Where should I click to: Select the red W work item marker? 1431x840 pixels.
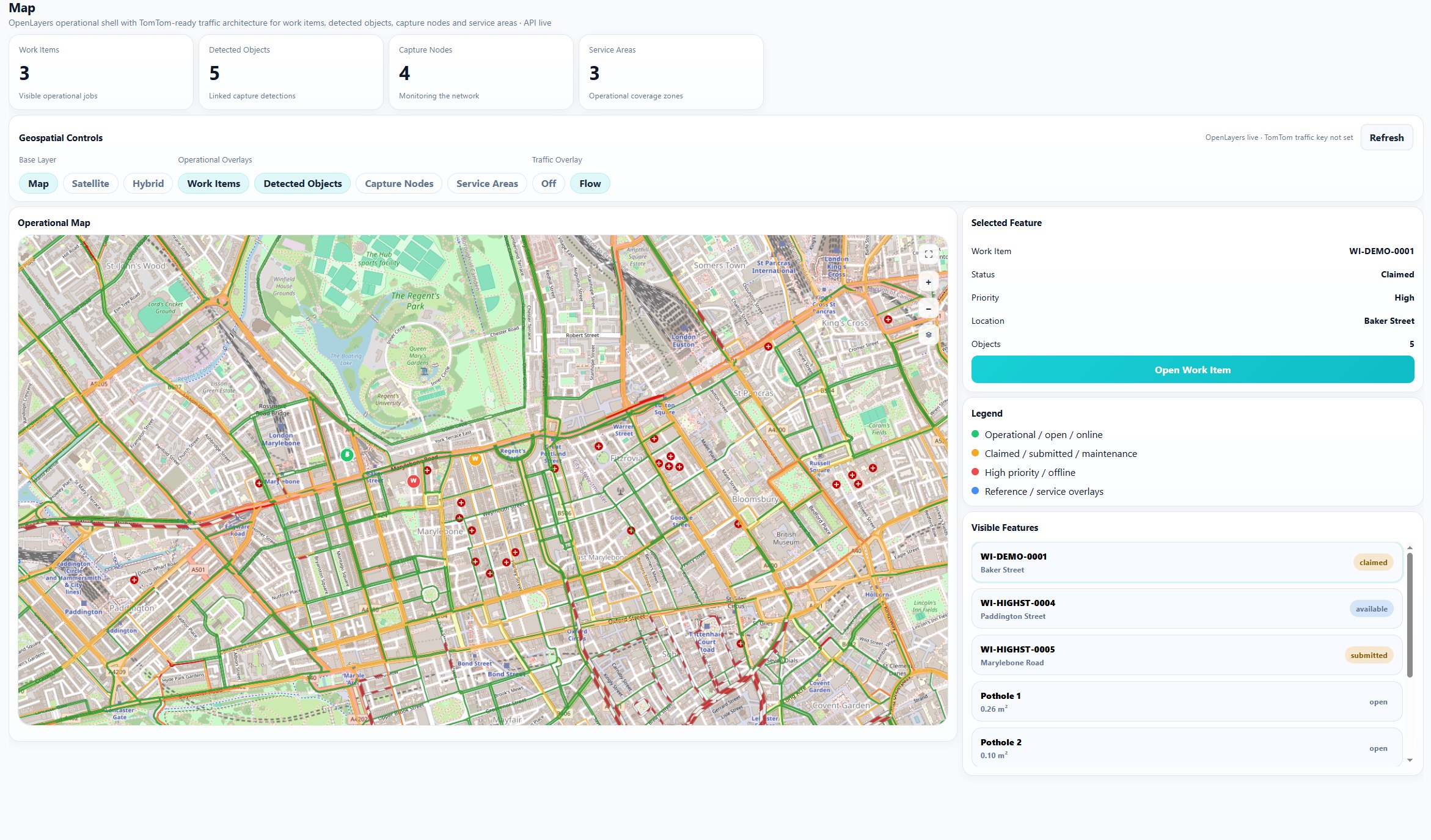tap(414, 481)
